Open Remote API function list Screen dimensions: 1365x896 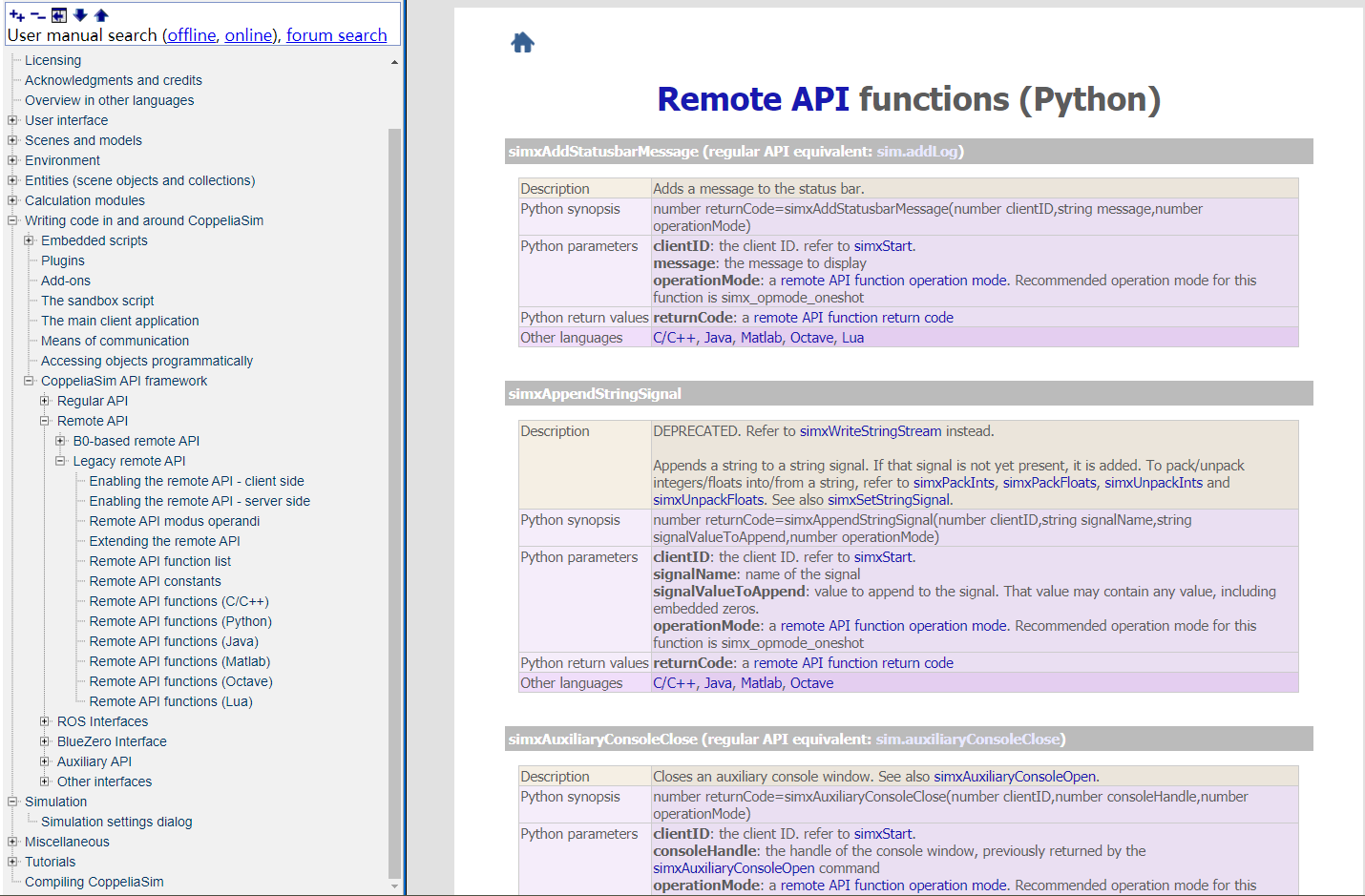point(160,561)
